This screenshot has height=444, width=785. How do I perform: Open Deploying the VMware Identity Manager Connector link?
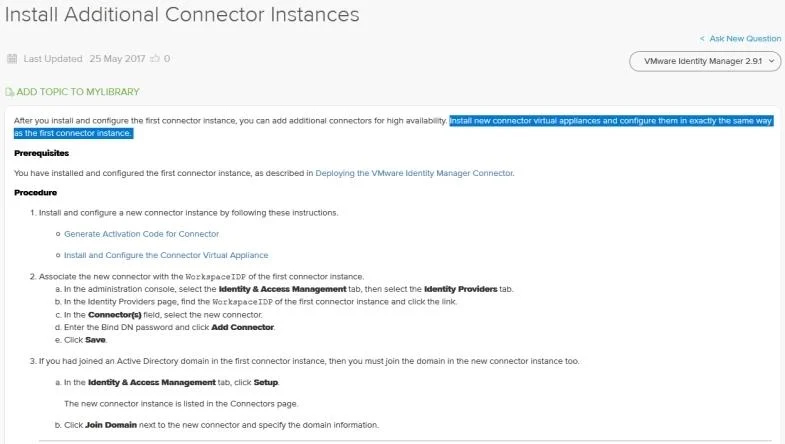[414, 173]
